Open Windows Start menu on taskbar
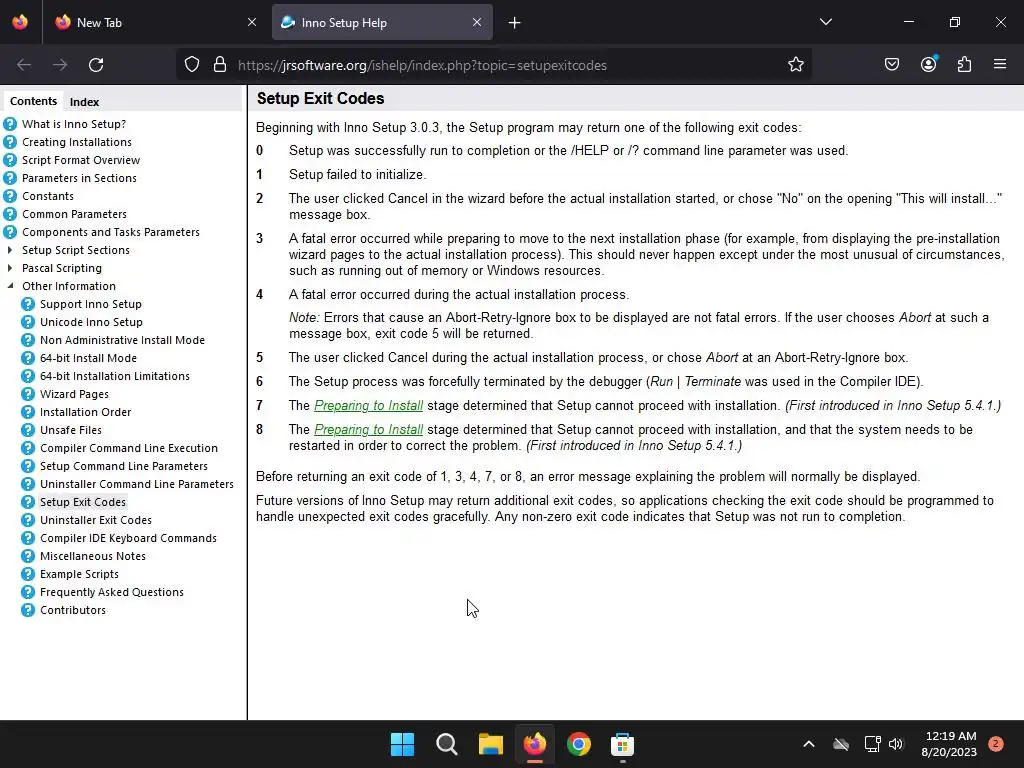 click(402, 744)
